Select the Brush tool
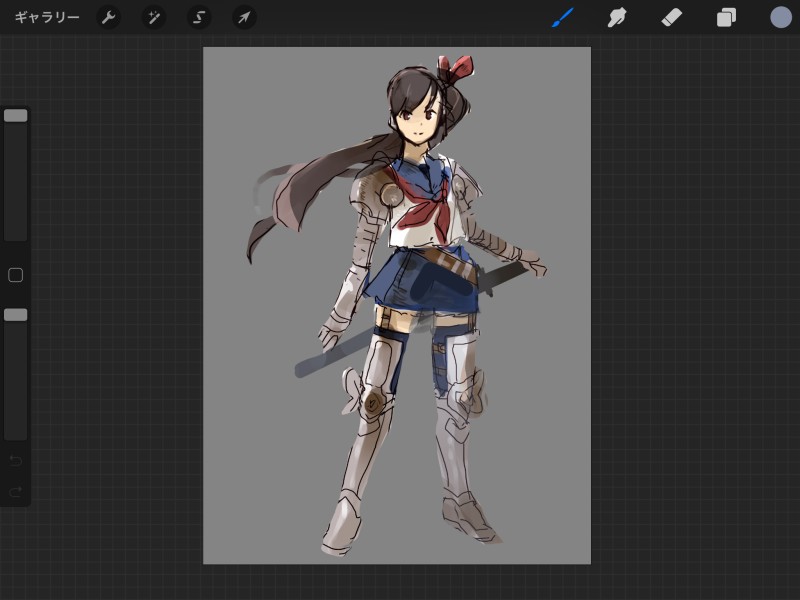This screenshot has height=600, width=800. coord(563,18)
